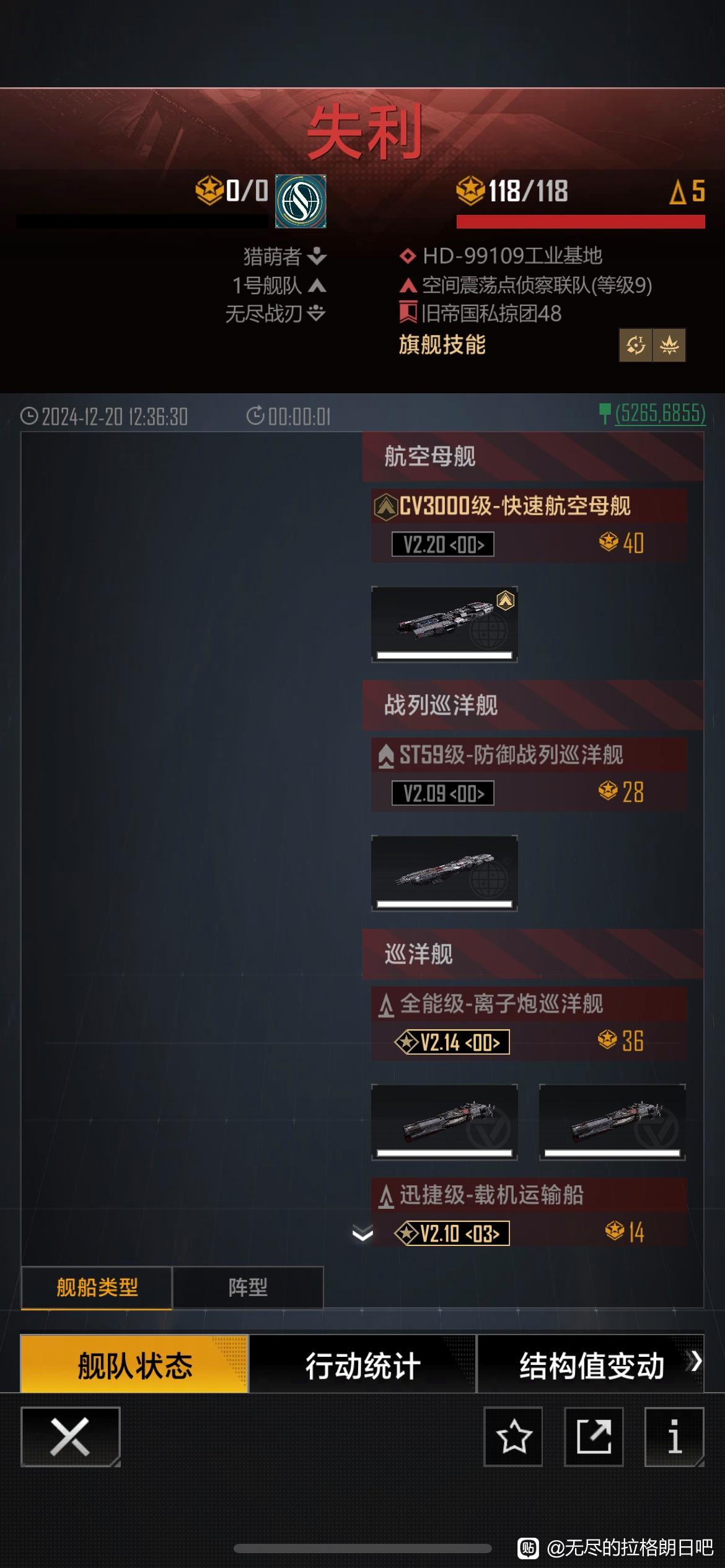Click the crown-shaped flagship skill icon
Viewport: 725px width, 1568px height.
pos(669,345)
